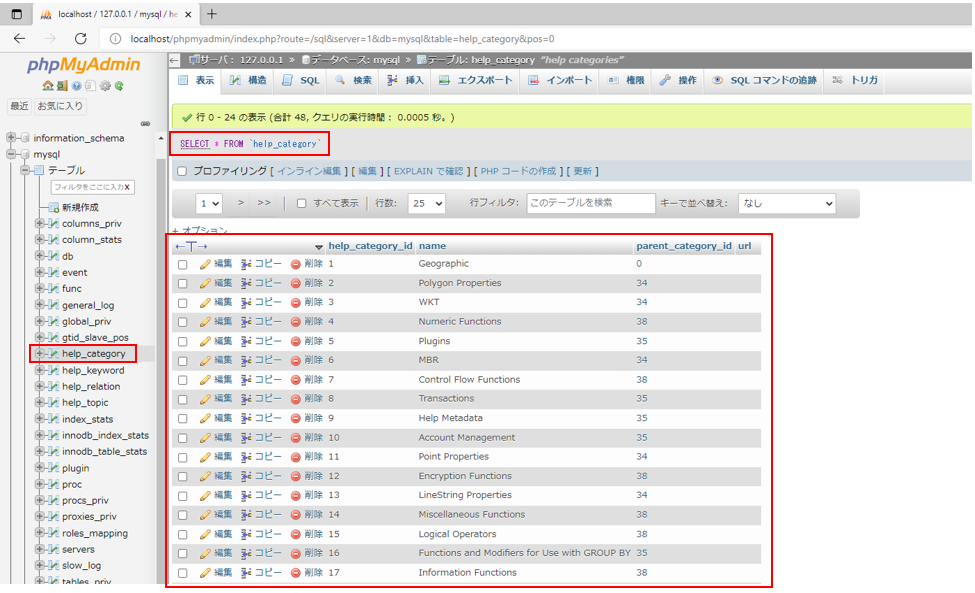
Task: Switch to the 検索 tab
Action: pyautogui.click(x=353, y=80)
